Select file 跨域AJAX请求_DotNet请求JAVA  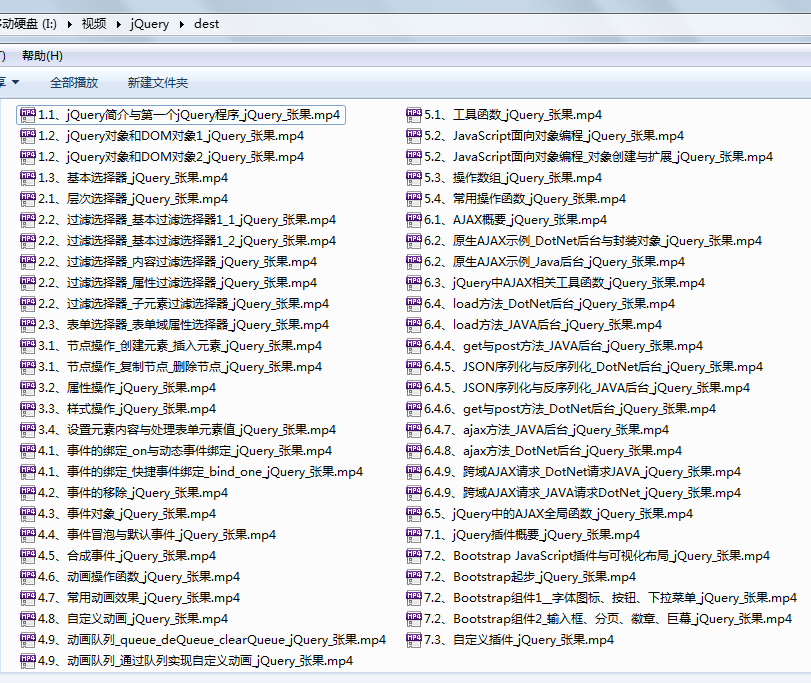point(574,472)
